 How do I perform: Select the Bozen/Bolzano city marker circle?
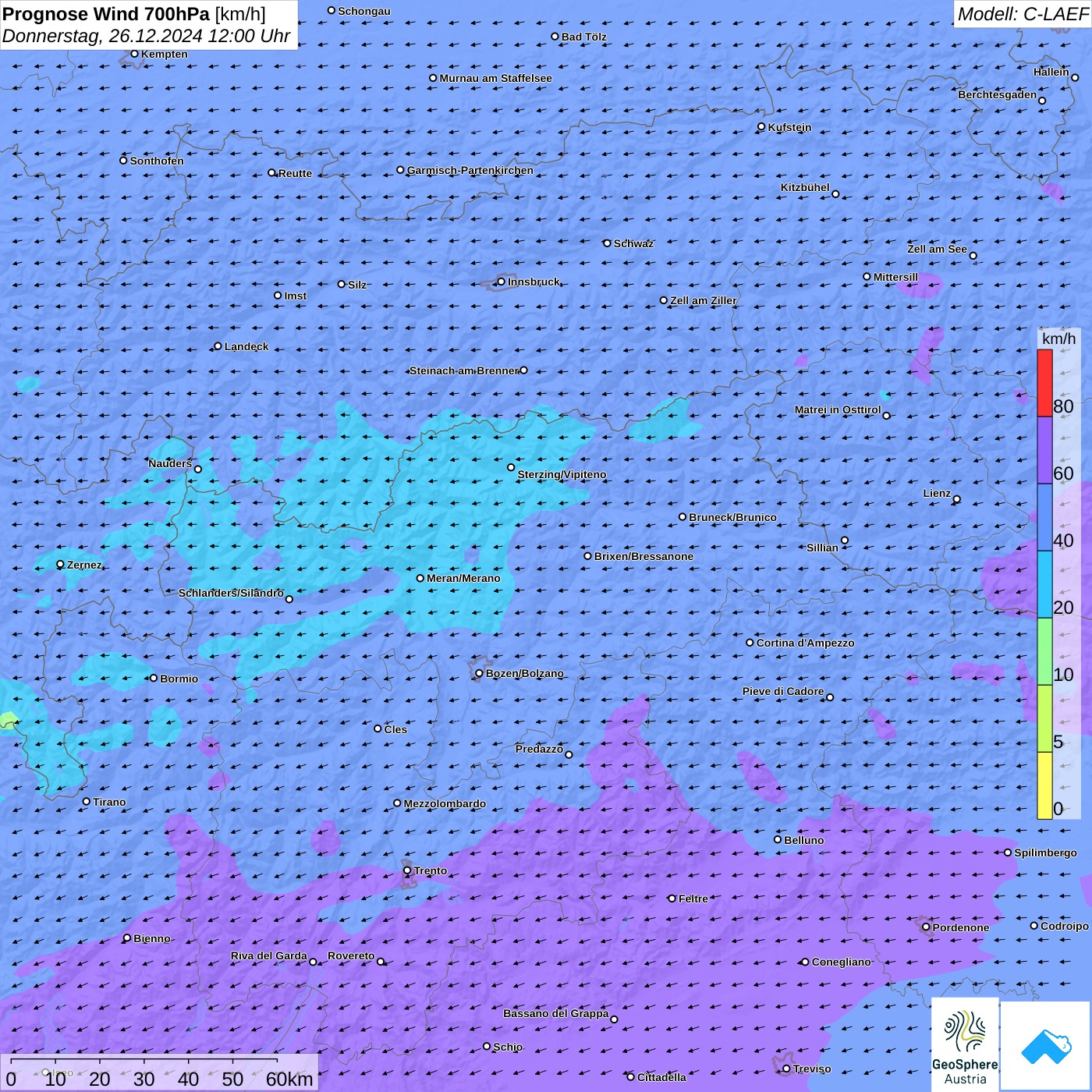click(480, 673)
